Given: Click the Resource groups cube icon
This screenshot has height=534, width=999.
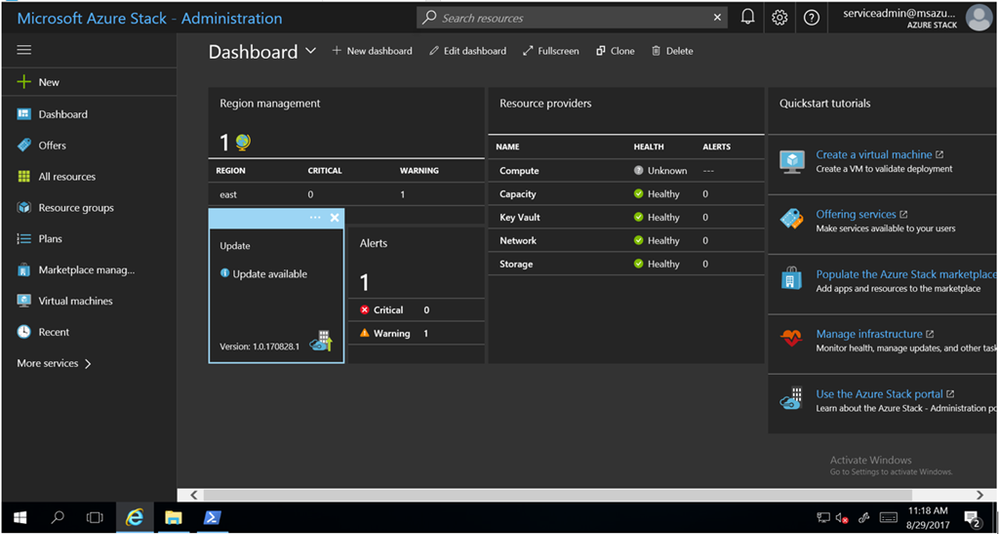Looking at the screenshot, I should pos(24,208).
